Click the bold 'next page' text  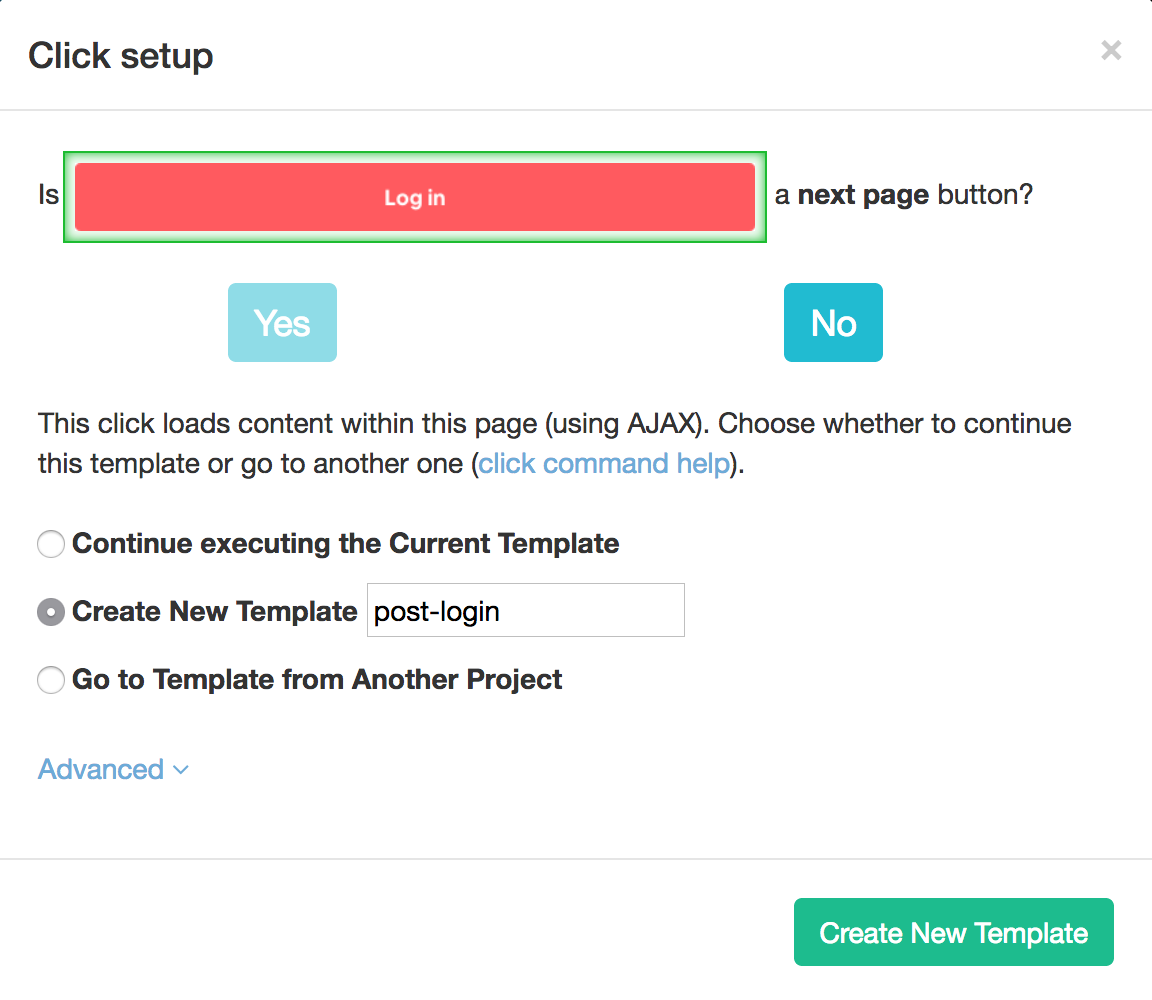point(863,194)
